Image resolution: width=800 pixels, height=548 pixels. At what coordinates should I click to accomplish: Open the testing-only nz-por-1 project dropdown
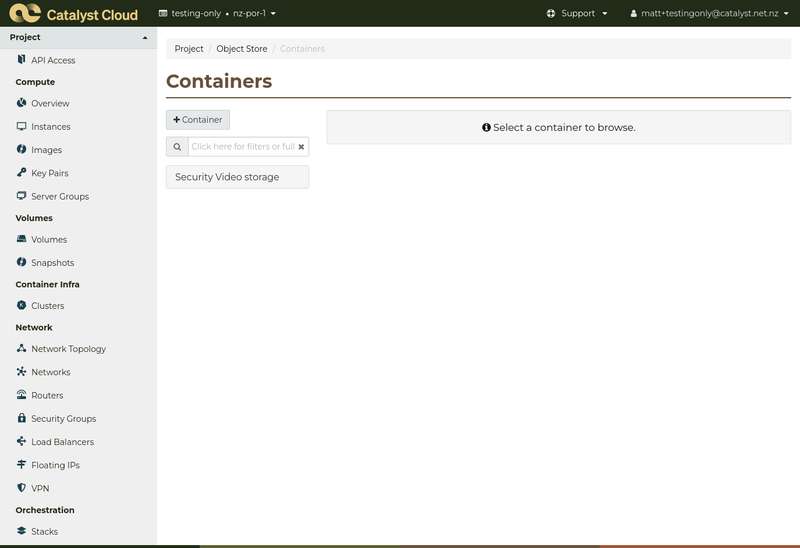pyautogui.click(x=217, y=13)
